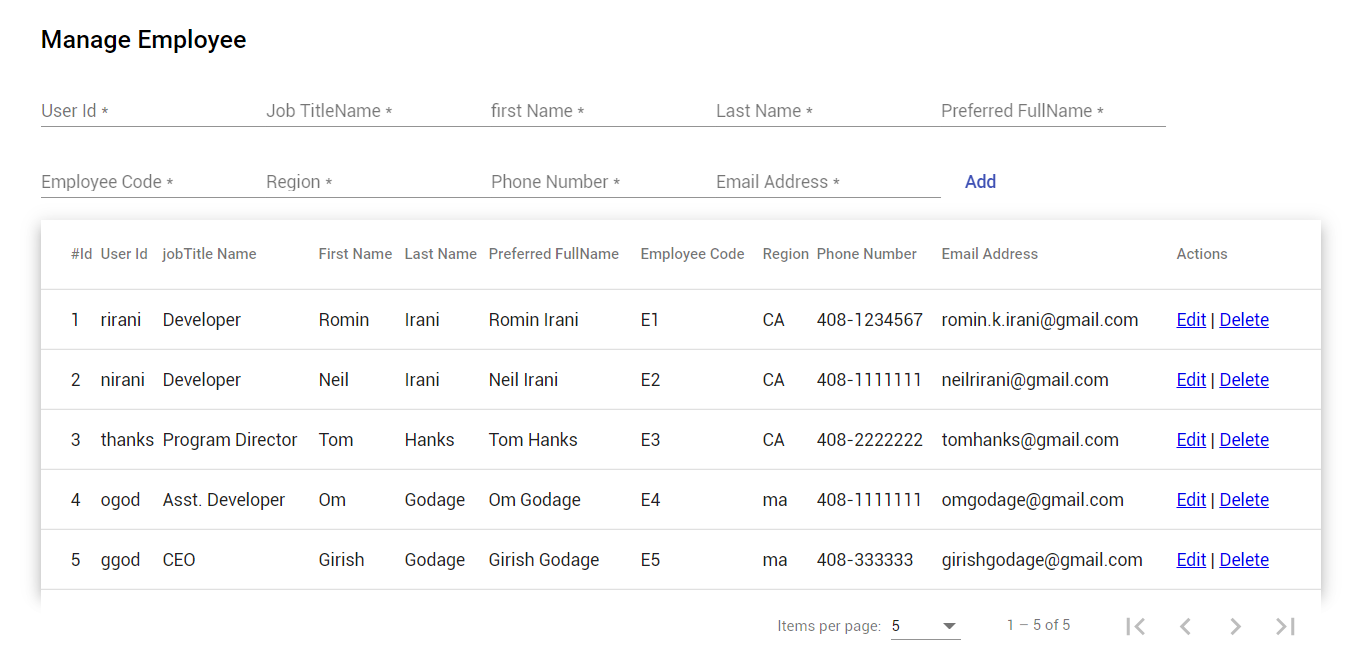
Task: Go to the first page using pagination arrow
Action: [x=1135, y=626]
